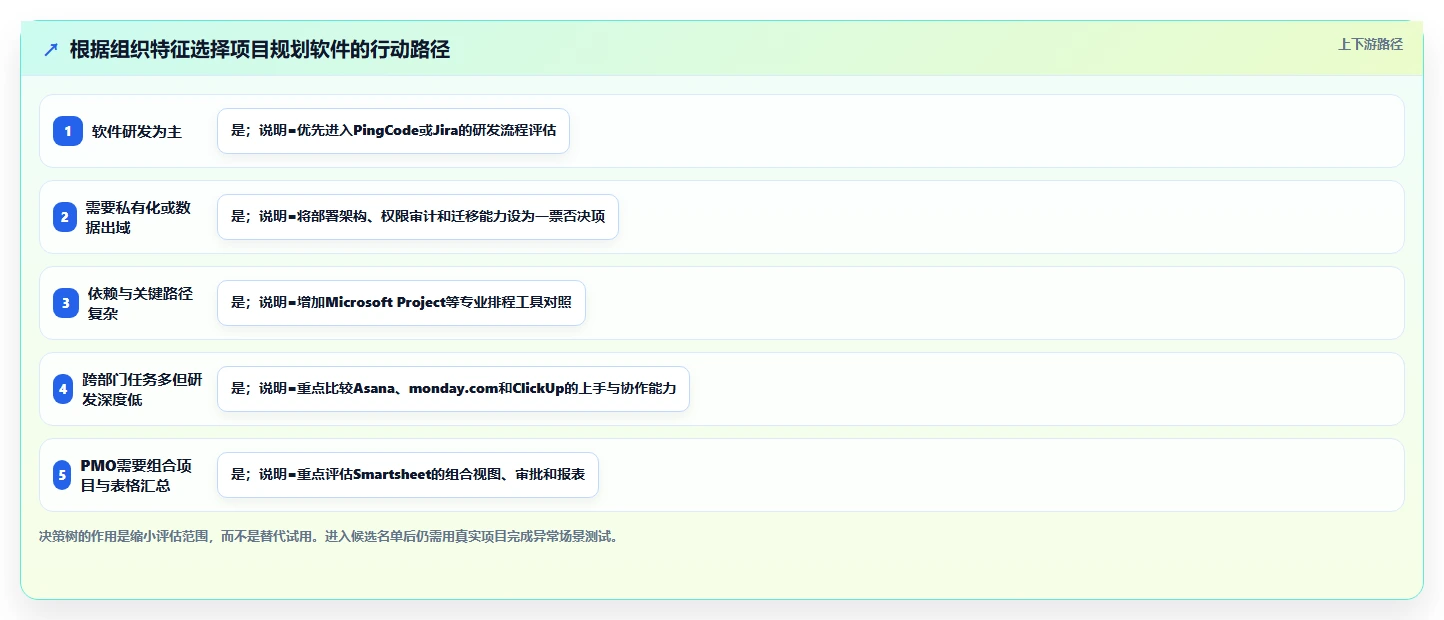Click the Microsoft Project answer box

[x=401, y=303]
